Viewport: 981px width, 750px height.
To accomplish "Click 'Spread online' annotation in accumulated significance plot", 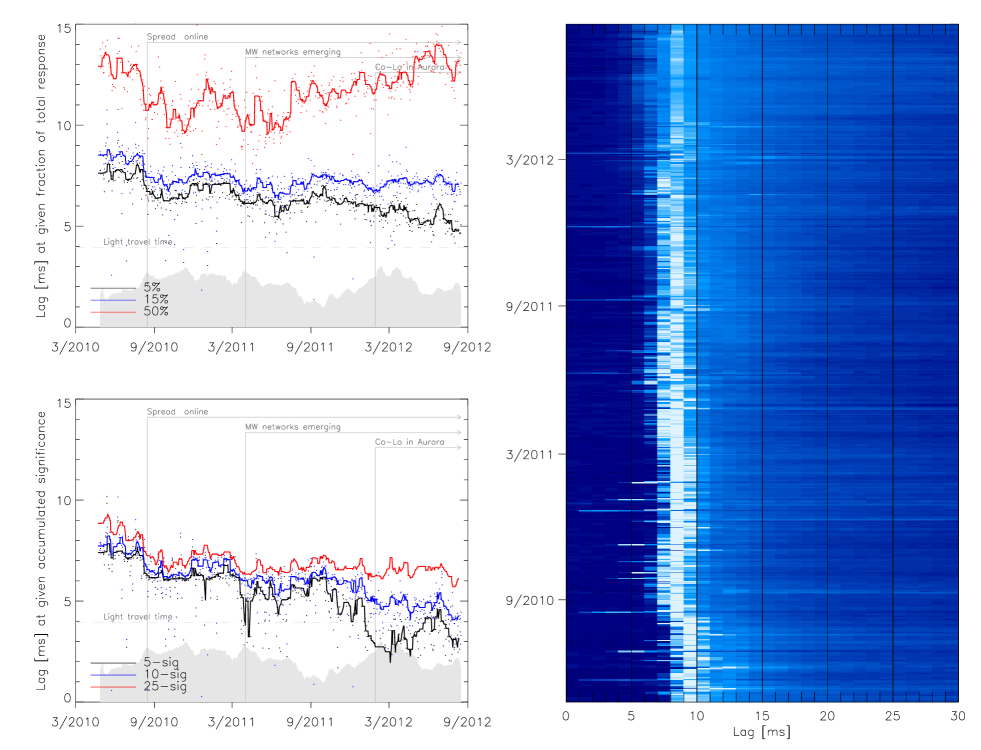I will pos(177,412).
